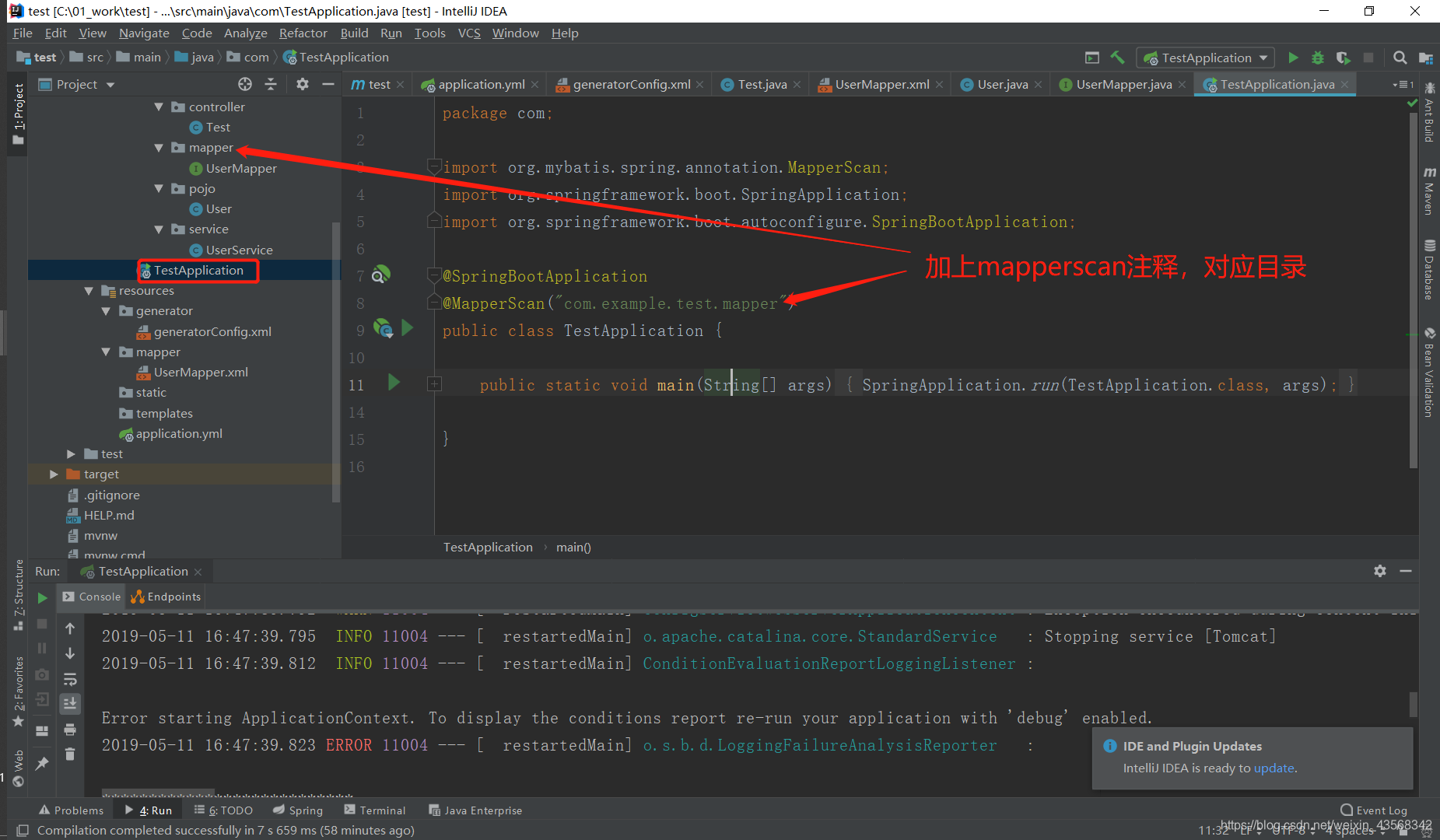Open the Spring tool window
Screen dimensions: 1440x840
coord(298,810)
